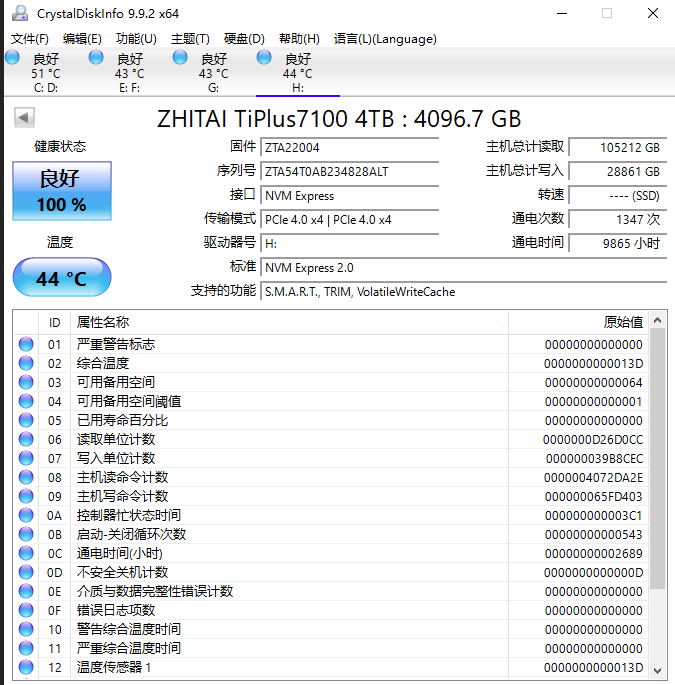This screenshot has width=675, height=685.
Task: Click status orb for attribute 0A 控制器忙状态时间
Action: (x=26, y=515)
